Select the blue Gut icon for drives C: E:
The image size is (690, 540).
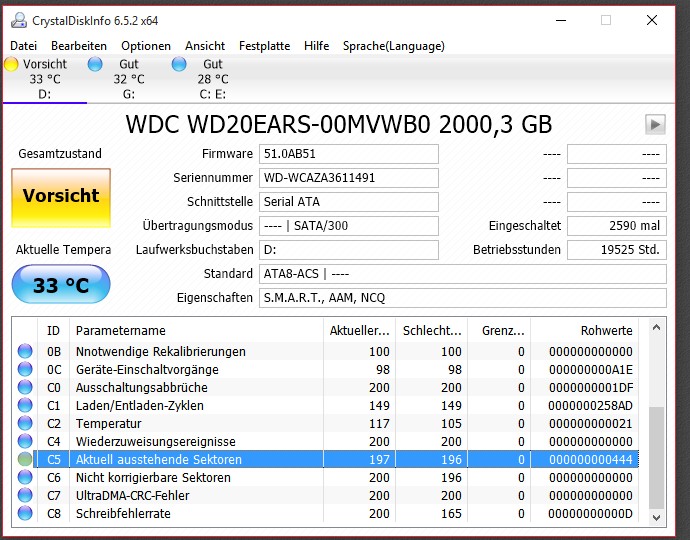(x=179, y=64)
